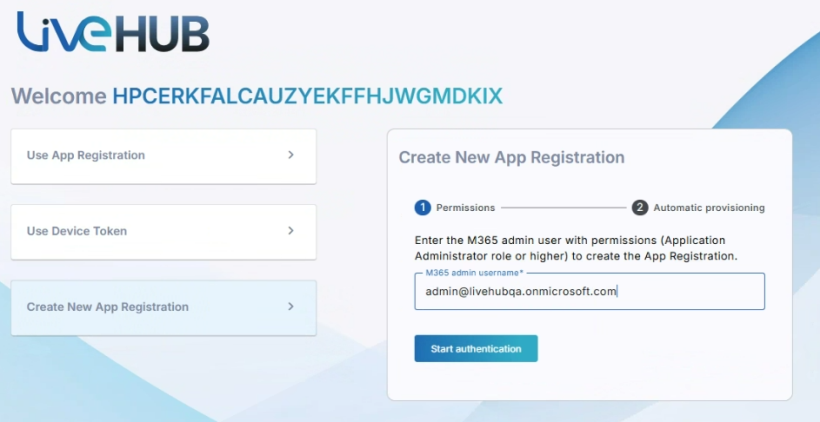Click the Application Administrator role instruction text

coord(570,248)
